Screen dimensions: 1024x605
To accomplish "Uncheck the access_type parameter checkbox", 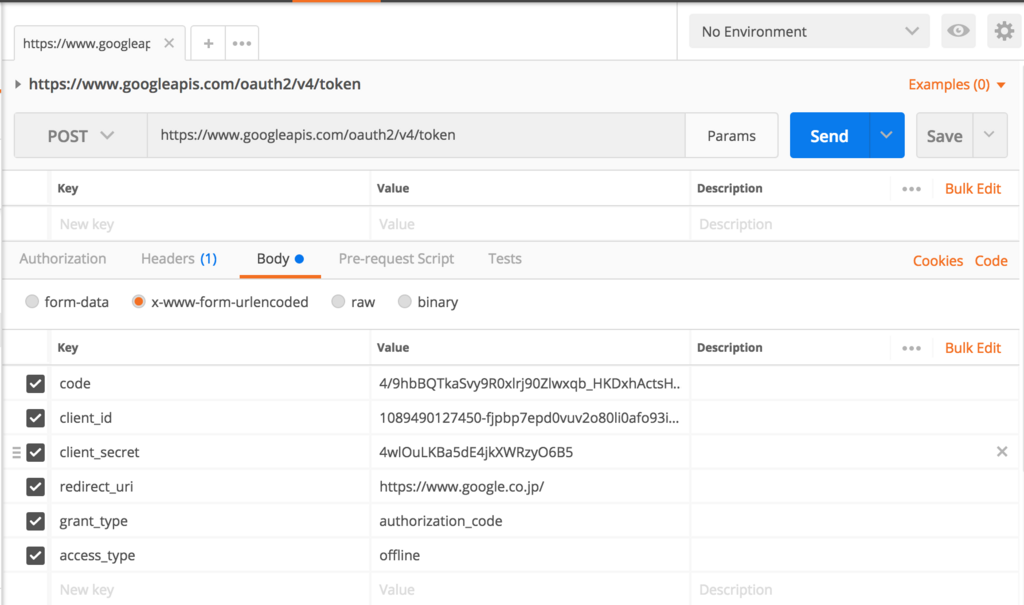I will [x=35, y=555].
